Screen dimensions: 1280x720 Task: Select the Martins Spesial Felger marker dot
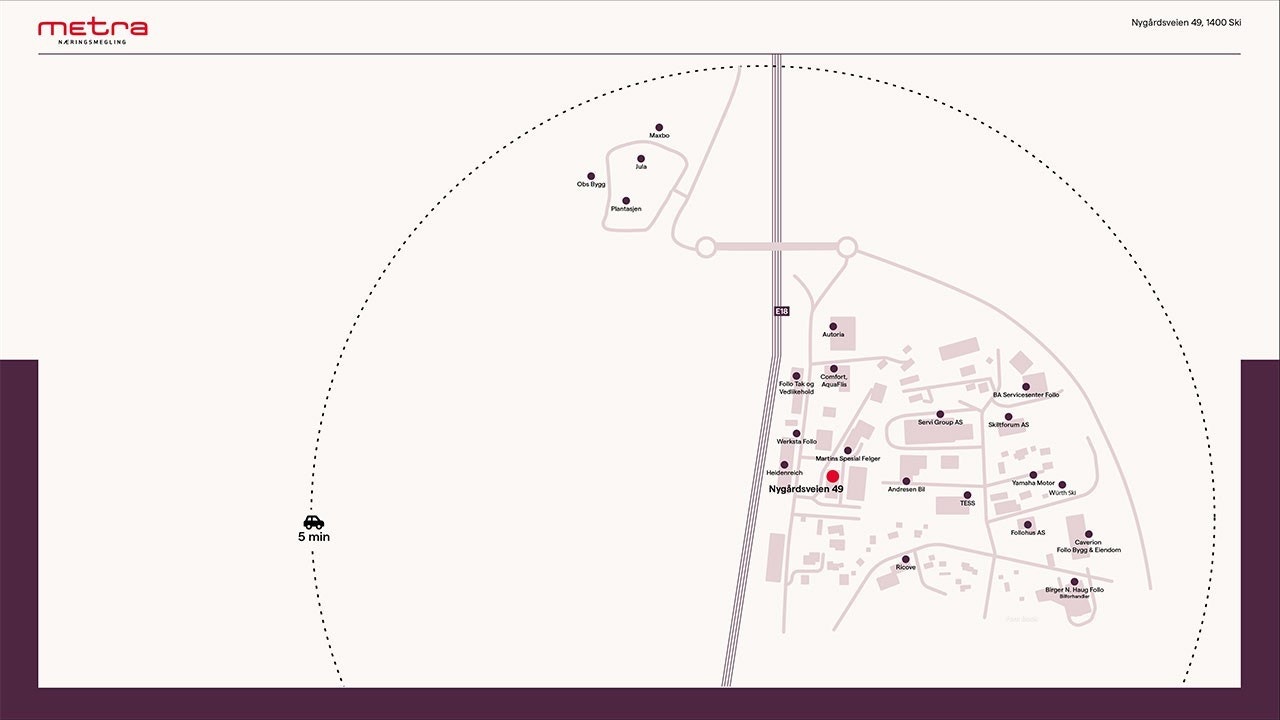click(x=848, y=450)
